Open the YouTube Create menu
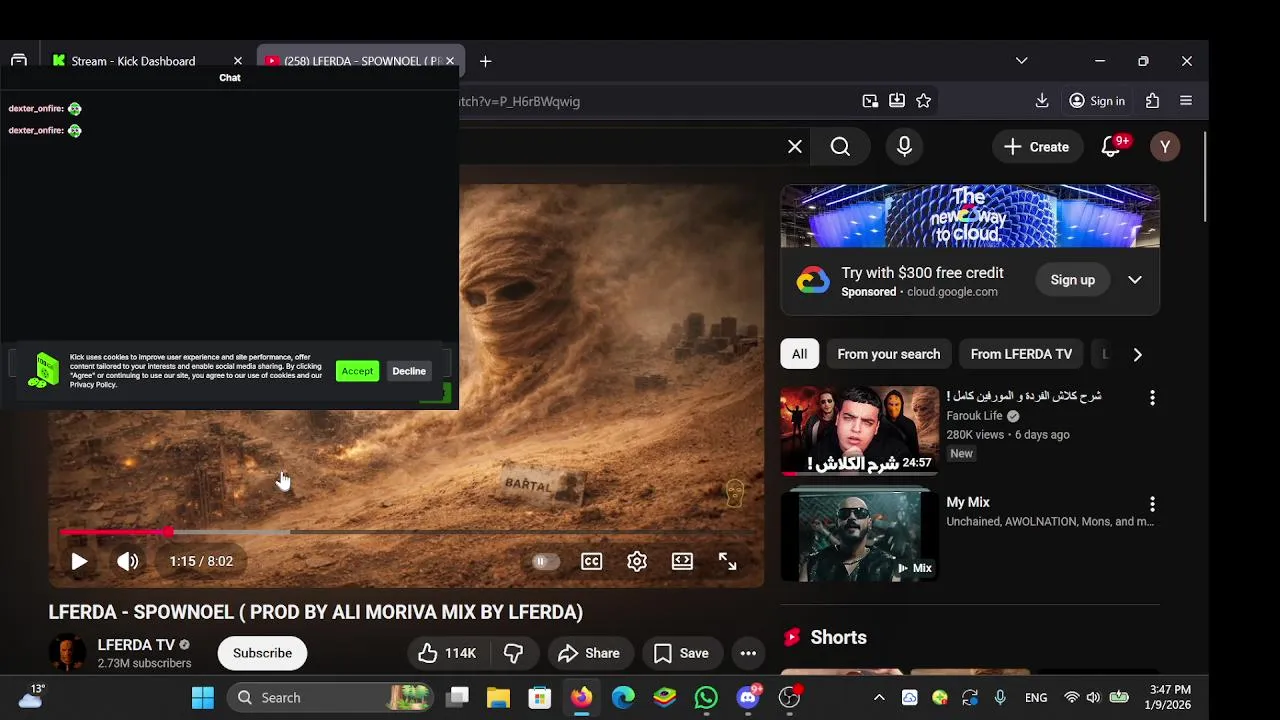This screenshot has width=1280, height=720. (x=1037, y=147)
